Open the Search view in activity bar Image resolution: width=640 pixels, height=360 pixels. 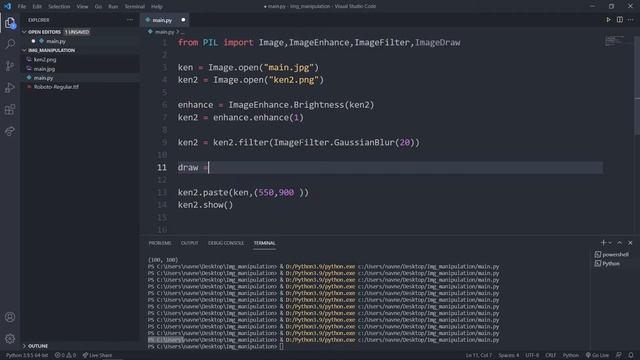10,44
